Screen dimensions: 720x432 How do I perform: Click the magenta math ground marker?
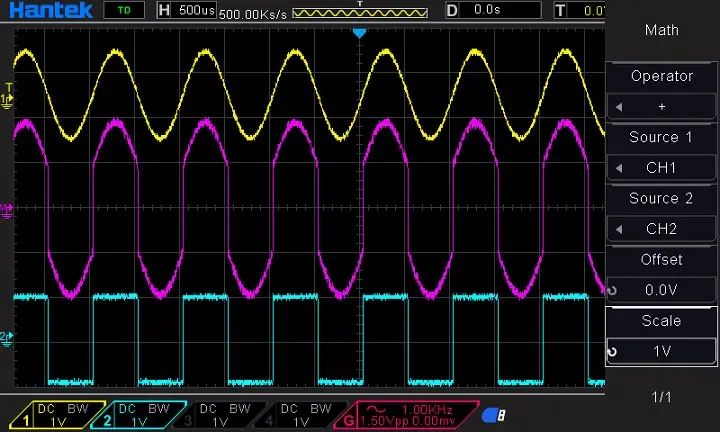8,209
